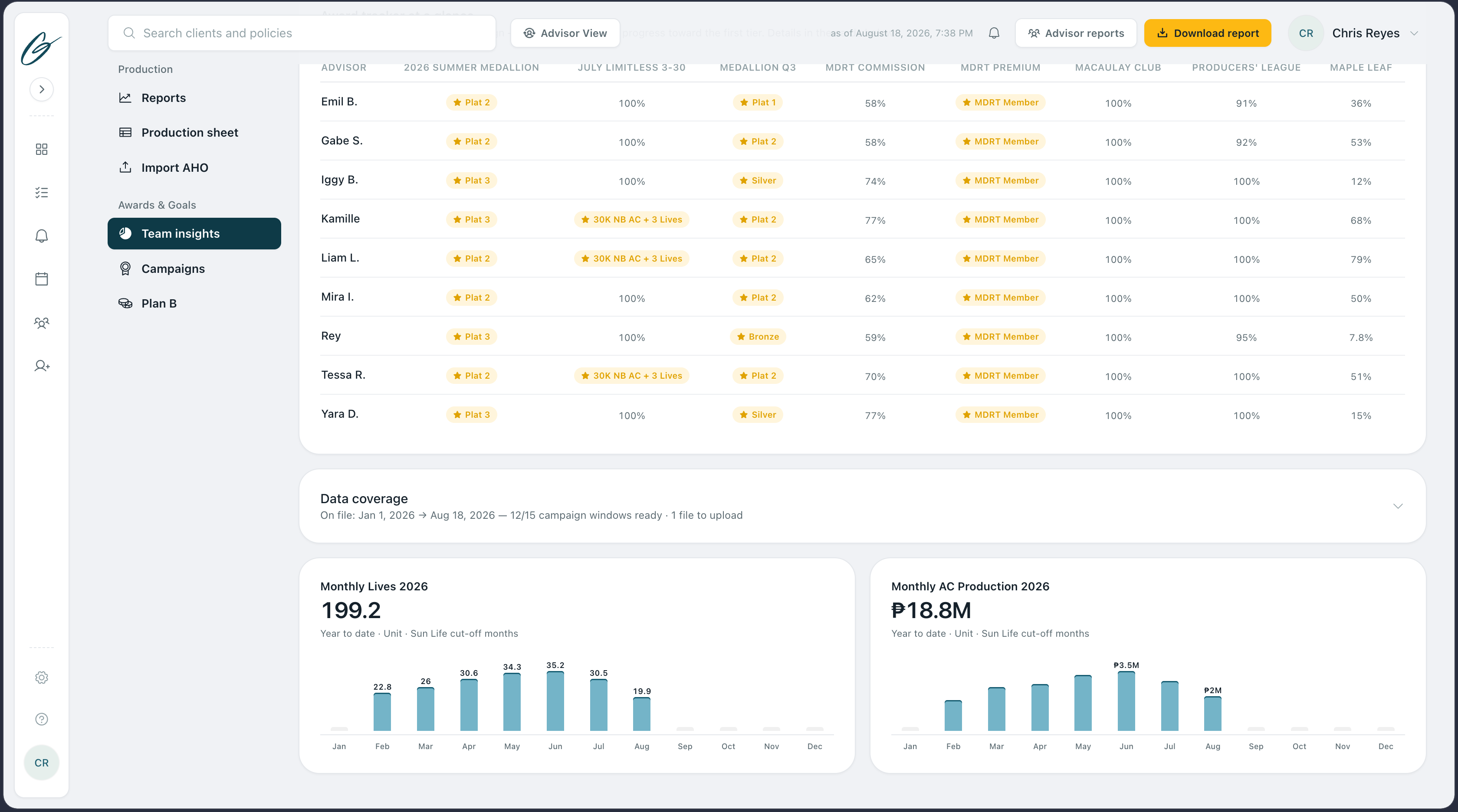The image size is (1458, 812).
Task: Select Team insights menu item
Action: pyautogui.click(x=194, y=234)
